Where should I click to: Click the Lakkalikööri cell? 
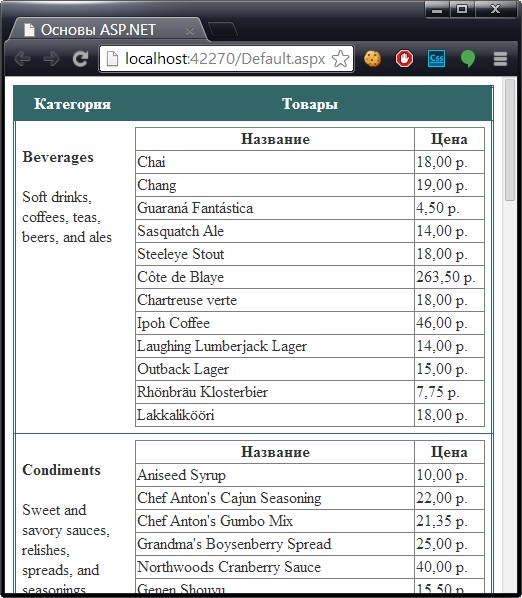(275, 415)
